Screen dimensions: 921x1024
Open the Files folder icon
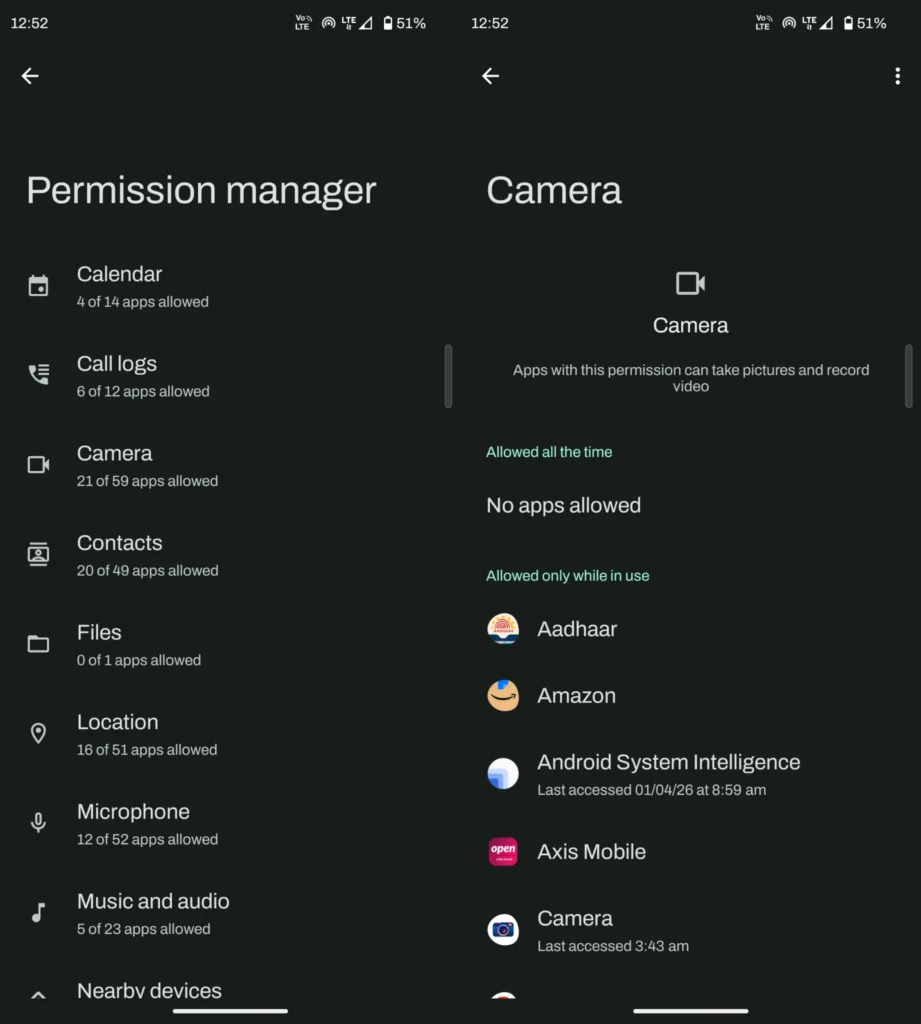tap(38, 643)
